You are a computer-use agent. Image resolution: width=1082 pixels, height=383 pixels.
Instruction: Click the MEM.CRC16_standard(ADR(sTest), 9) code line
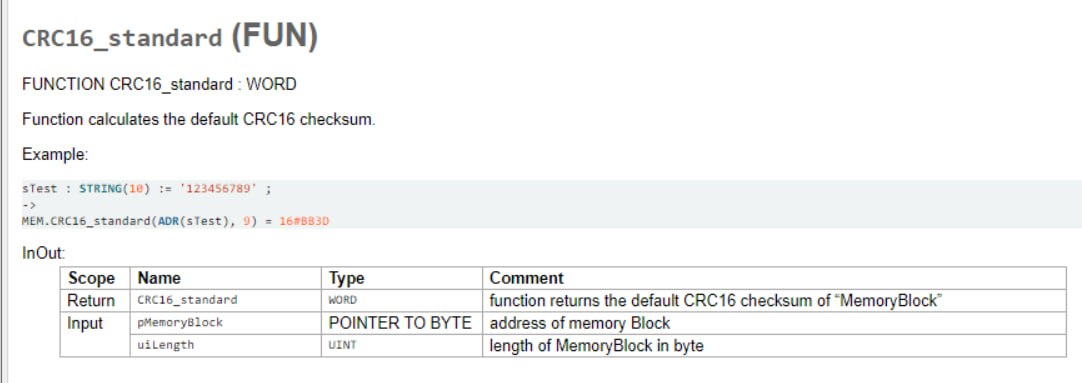click(x=181, y=221)
